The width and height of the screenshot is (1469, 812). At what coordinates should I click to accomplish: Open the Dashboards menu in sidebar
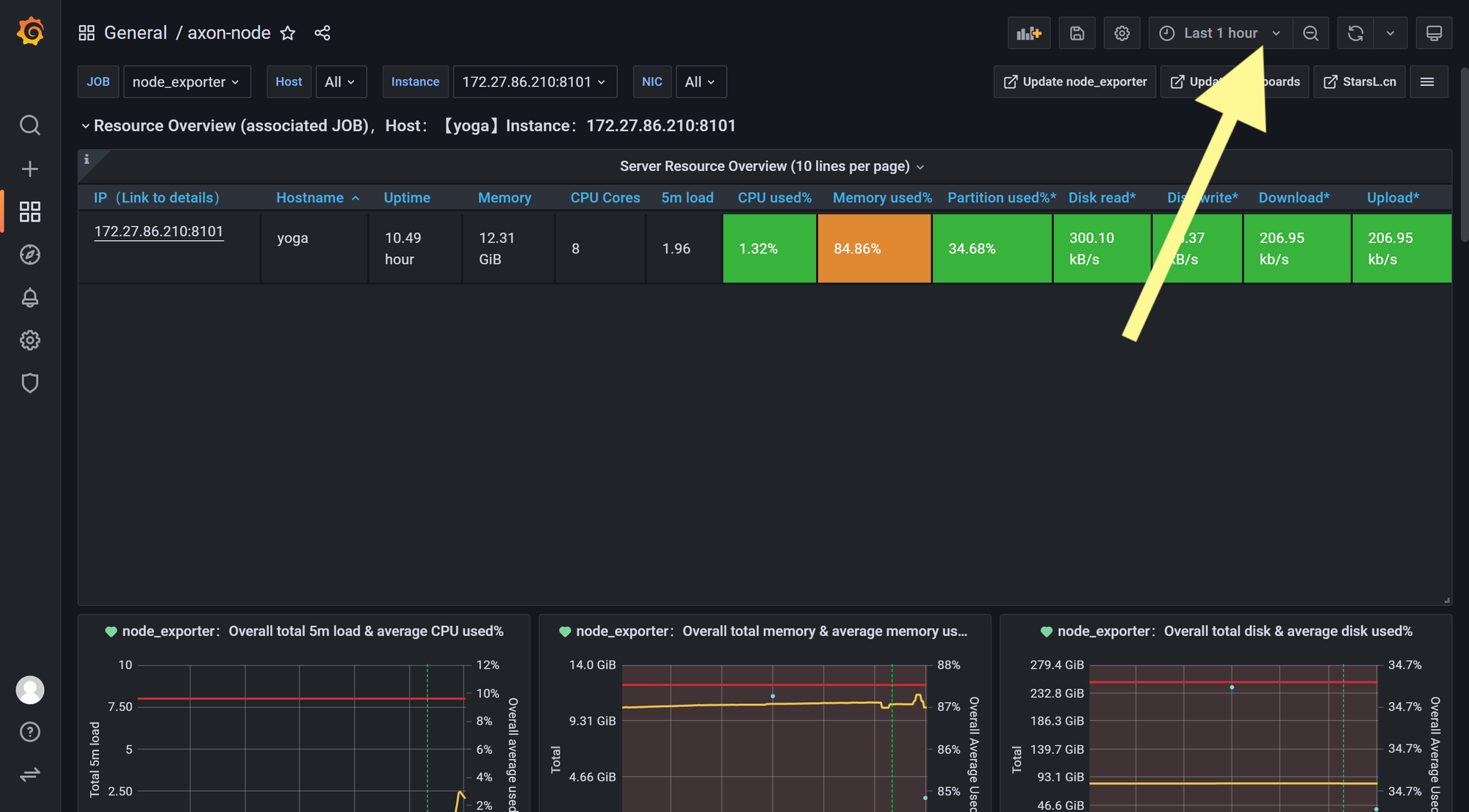30,212
